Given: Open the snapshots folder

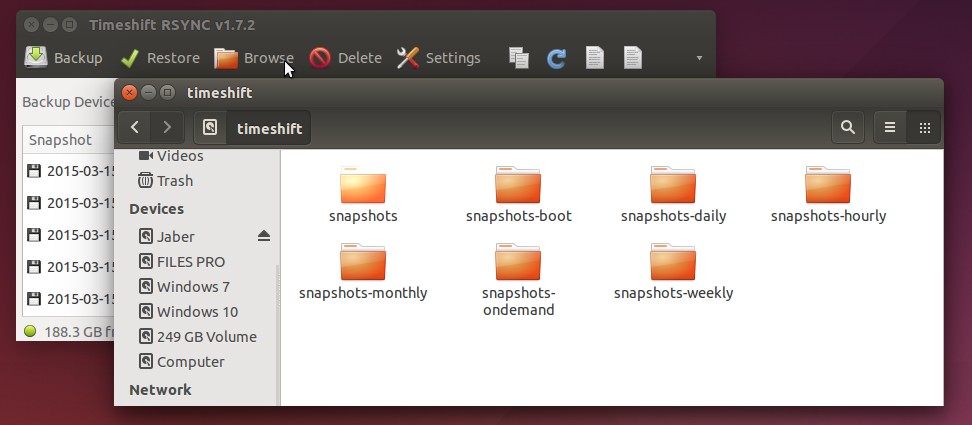Looking at the screenshot, I should point(363,194).
